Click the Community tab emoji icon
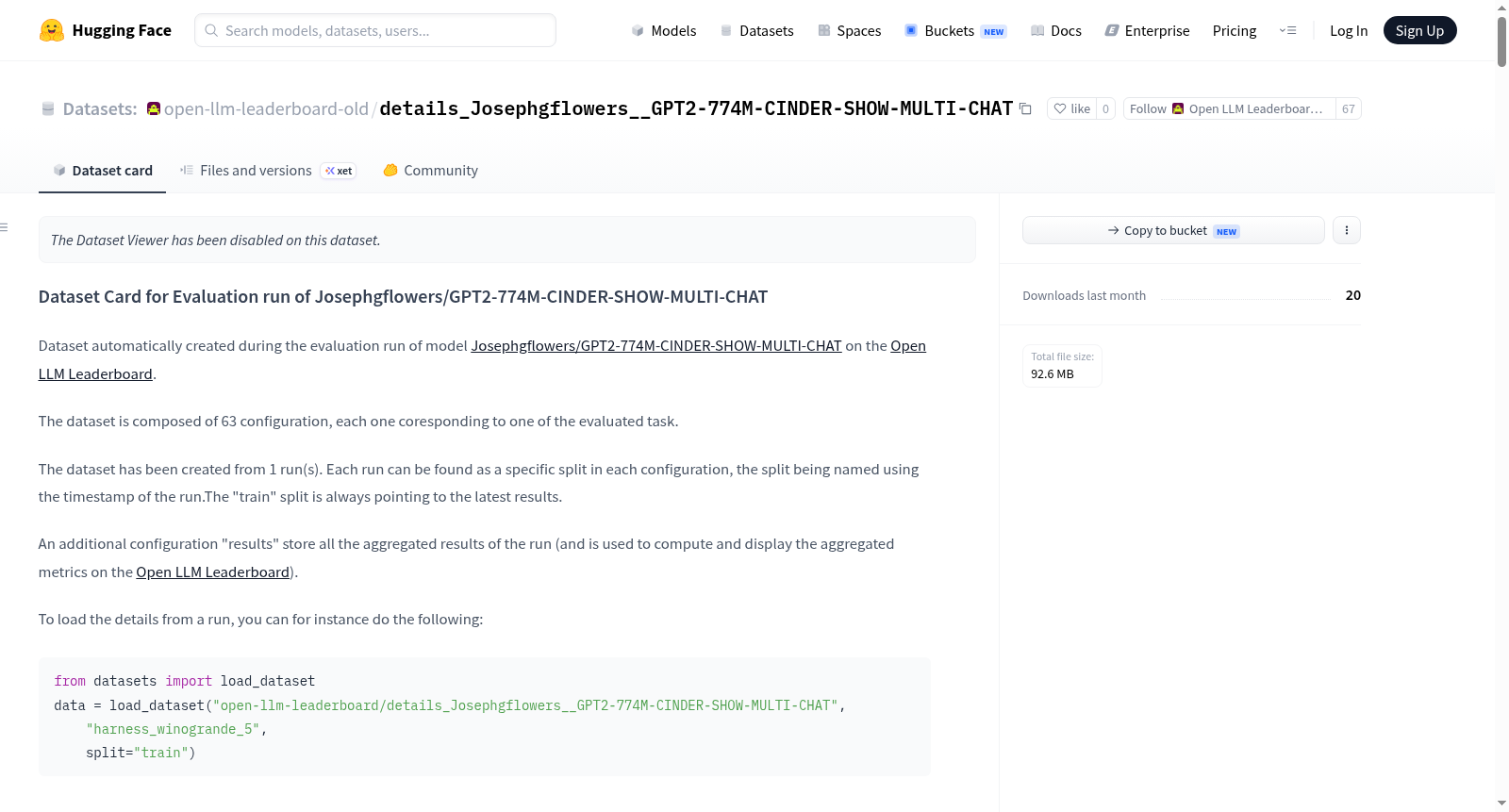Image resolution: width=1509 pixels, height=812 pixels. tap(390, 171)
